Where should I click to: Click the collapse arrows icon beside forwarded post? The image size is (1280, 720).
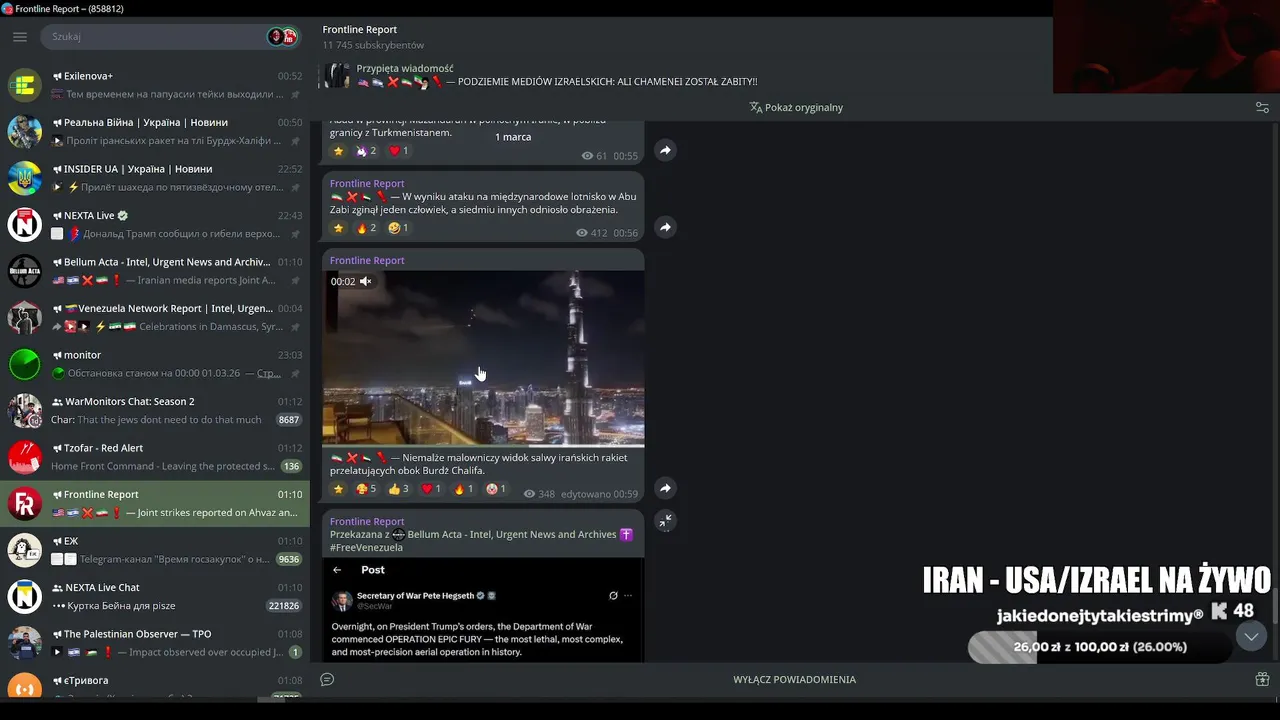point(665,521)
